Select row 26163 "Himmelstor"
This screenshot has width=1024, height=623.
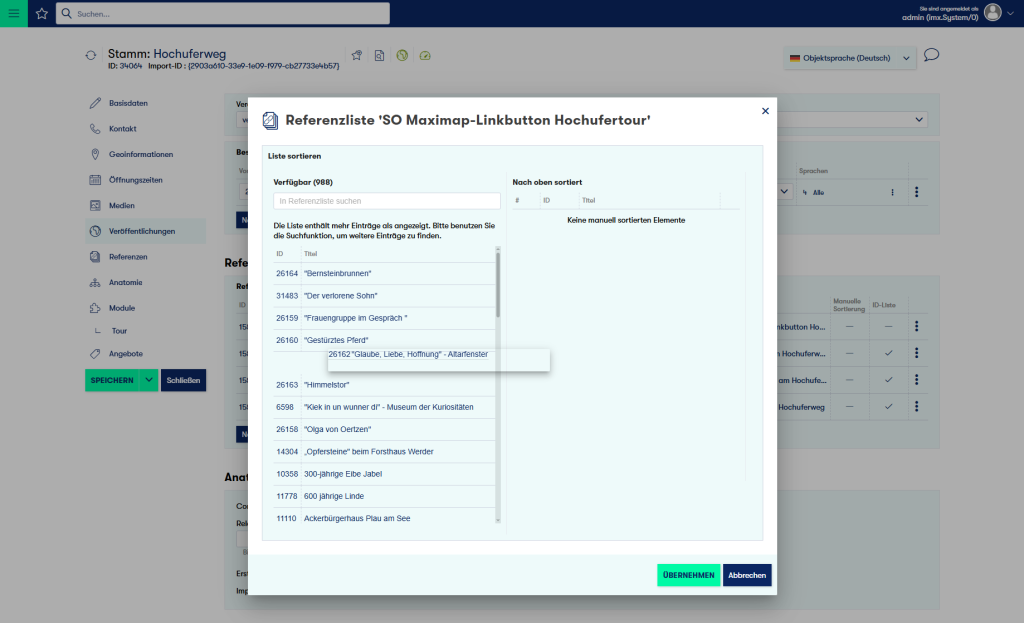(384, 385)
